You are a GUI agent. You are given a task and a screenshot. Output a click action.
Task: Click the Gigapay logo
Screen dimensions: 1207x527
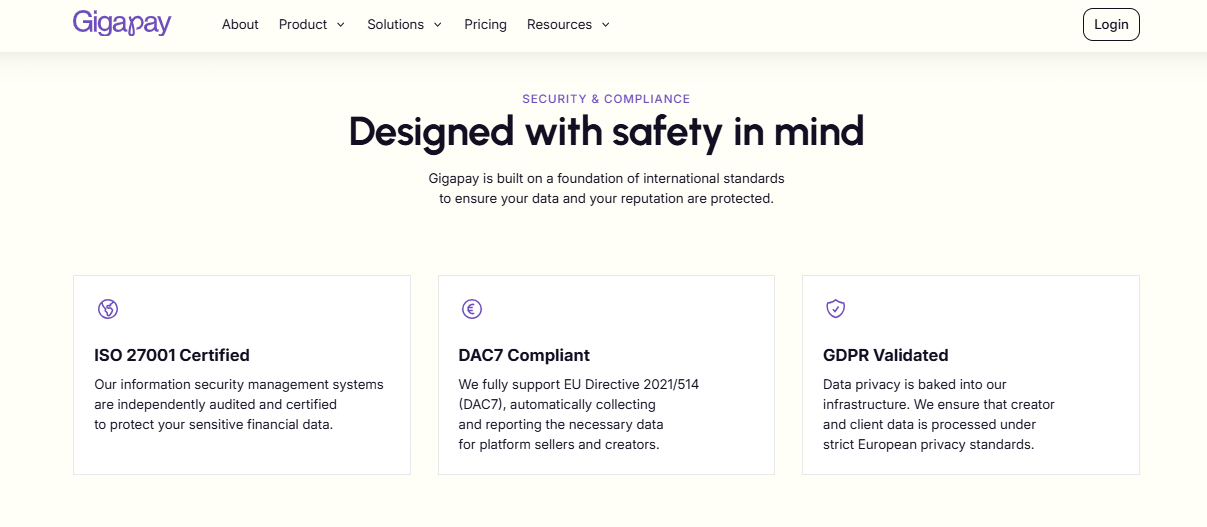pyautogui.click(x=122, y=23)
